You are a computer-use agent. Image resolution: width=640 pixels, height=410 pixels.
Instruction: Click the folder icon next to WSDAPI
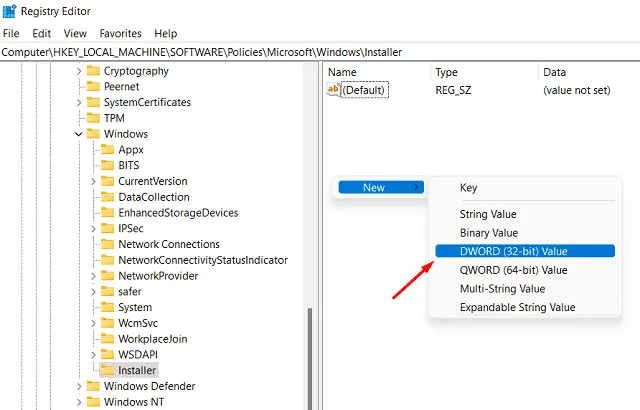107,354
